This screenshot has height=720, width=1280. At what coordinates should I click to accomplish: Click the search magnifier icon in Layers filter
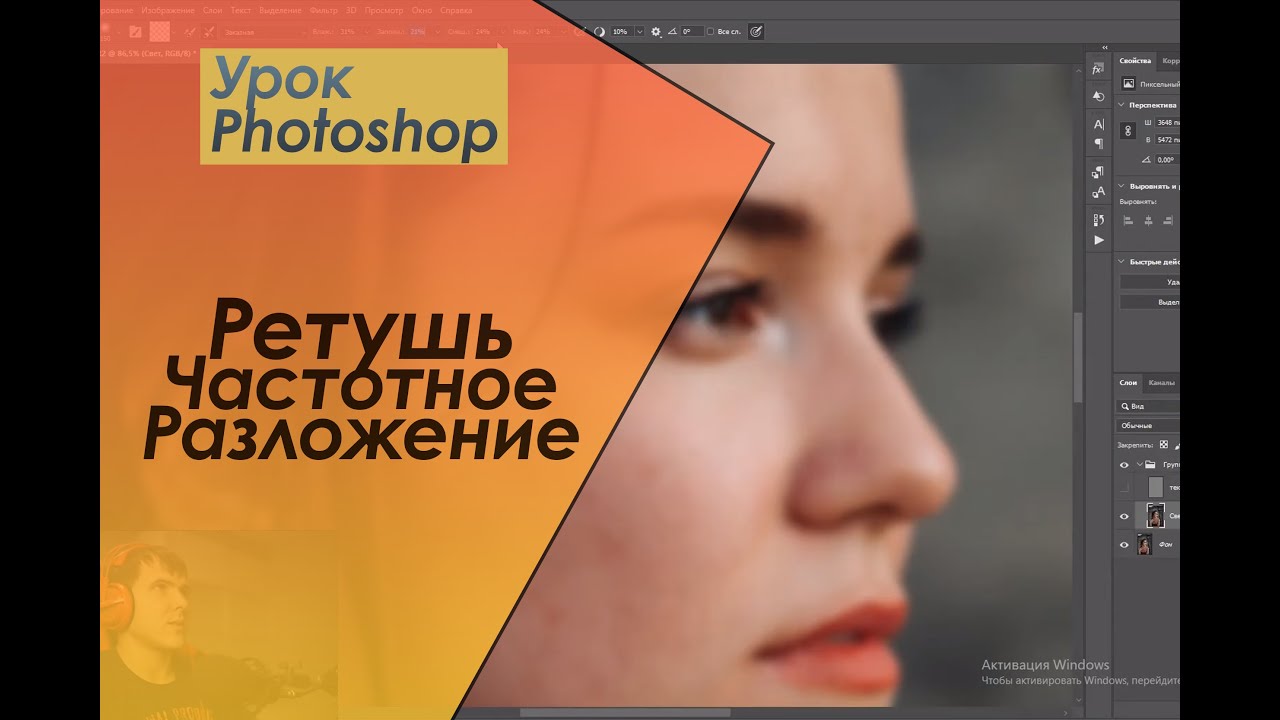pyautogui.click(x=1126, y=407)
